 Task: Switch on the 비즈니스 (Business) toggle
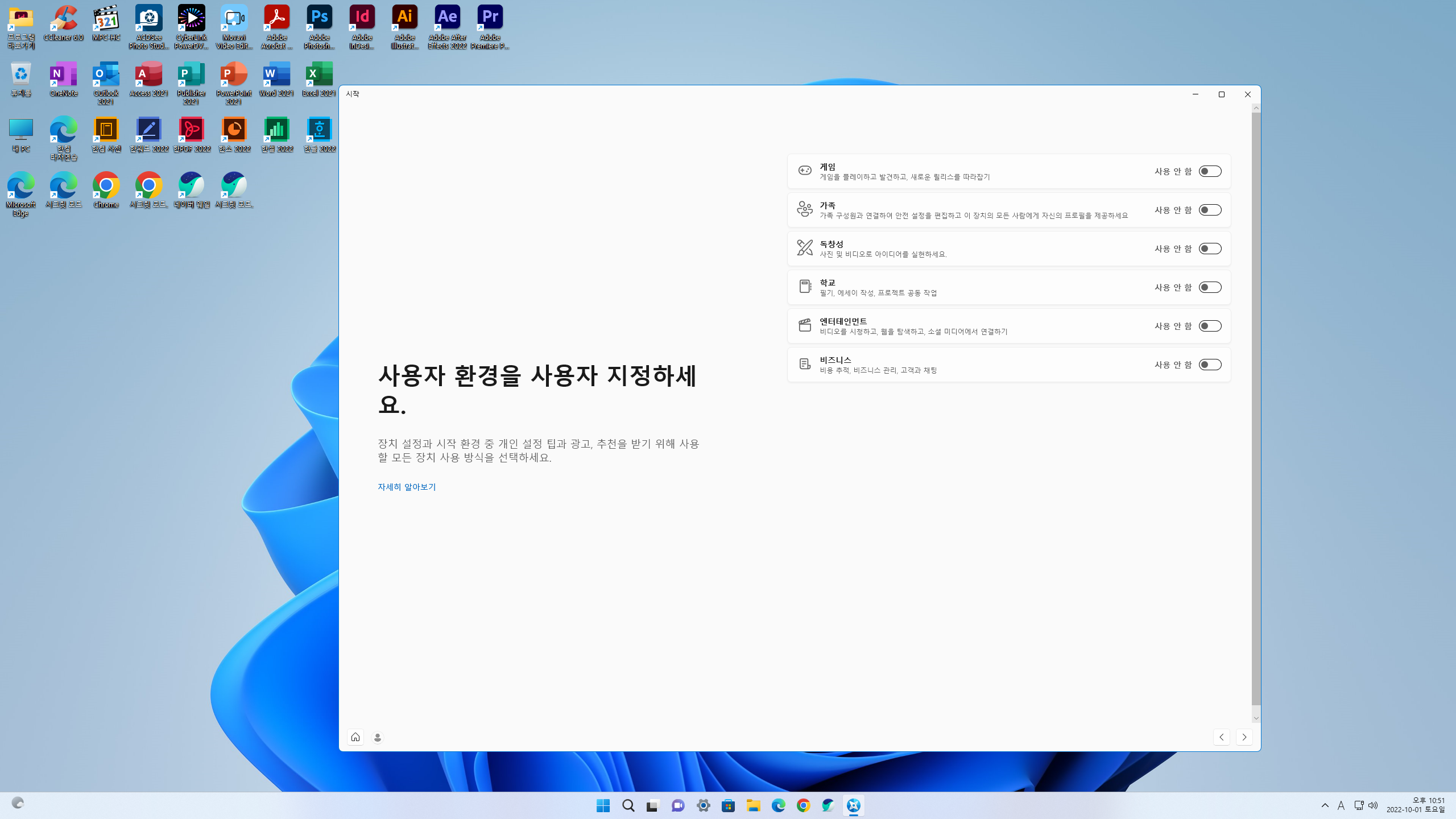point(1210,365)
